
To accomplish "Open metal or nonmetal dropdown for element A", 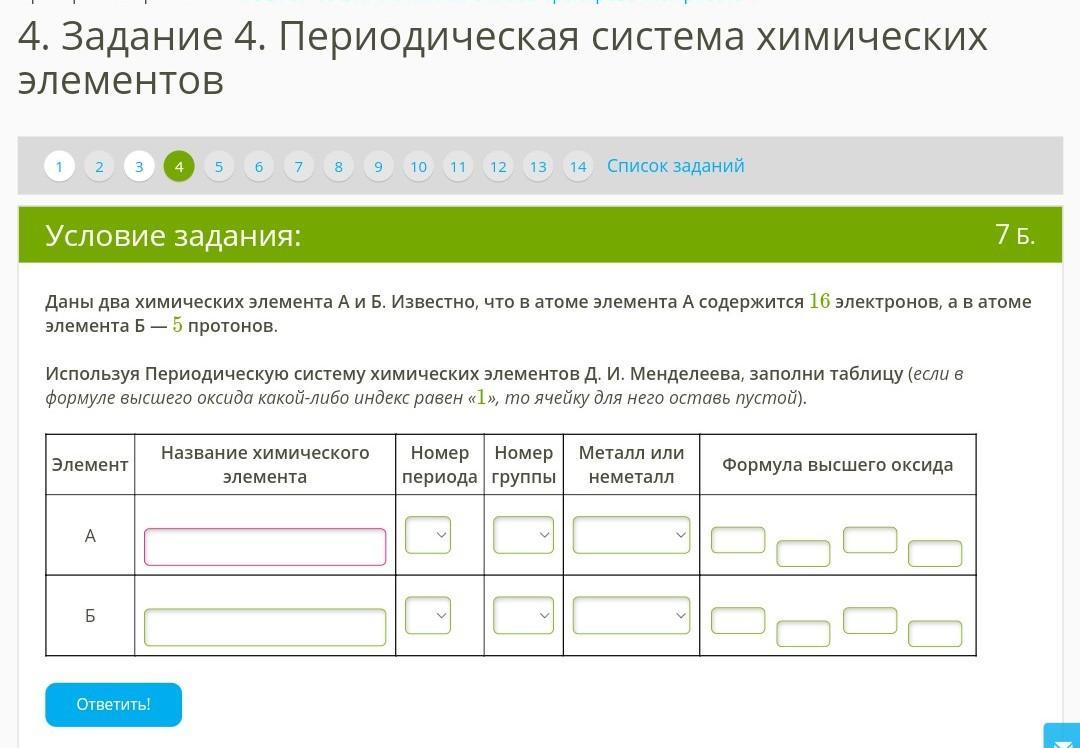I will pyautogui.click(x=632, y=535).
